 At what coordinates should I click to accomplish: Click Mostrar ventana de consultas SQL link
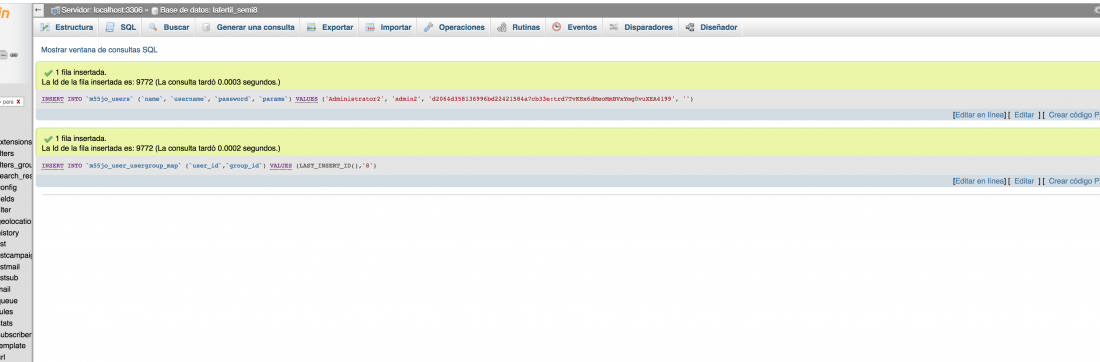100,51
